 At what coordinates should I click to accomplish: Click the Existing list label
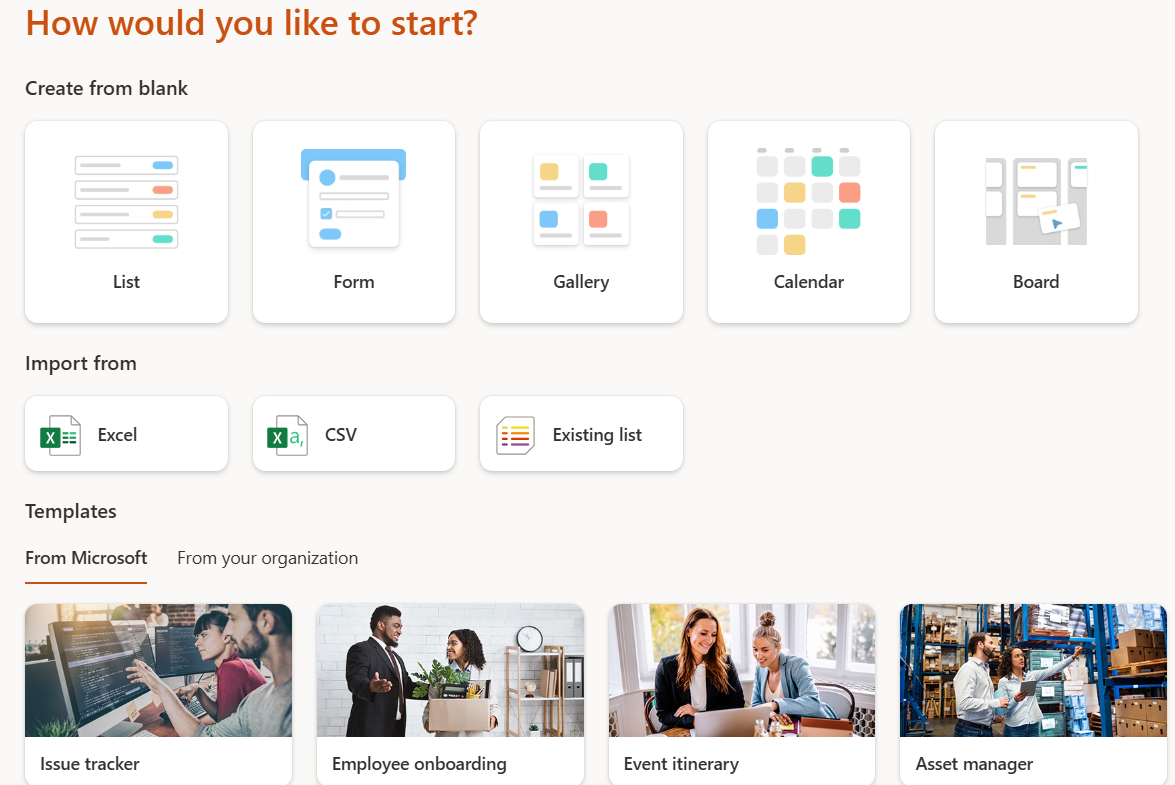(597, 435)
